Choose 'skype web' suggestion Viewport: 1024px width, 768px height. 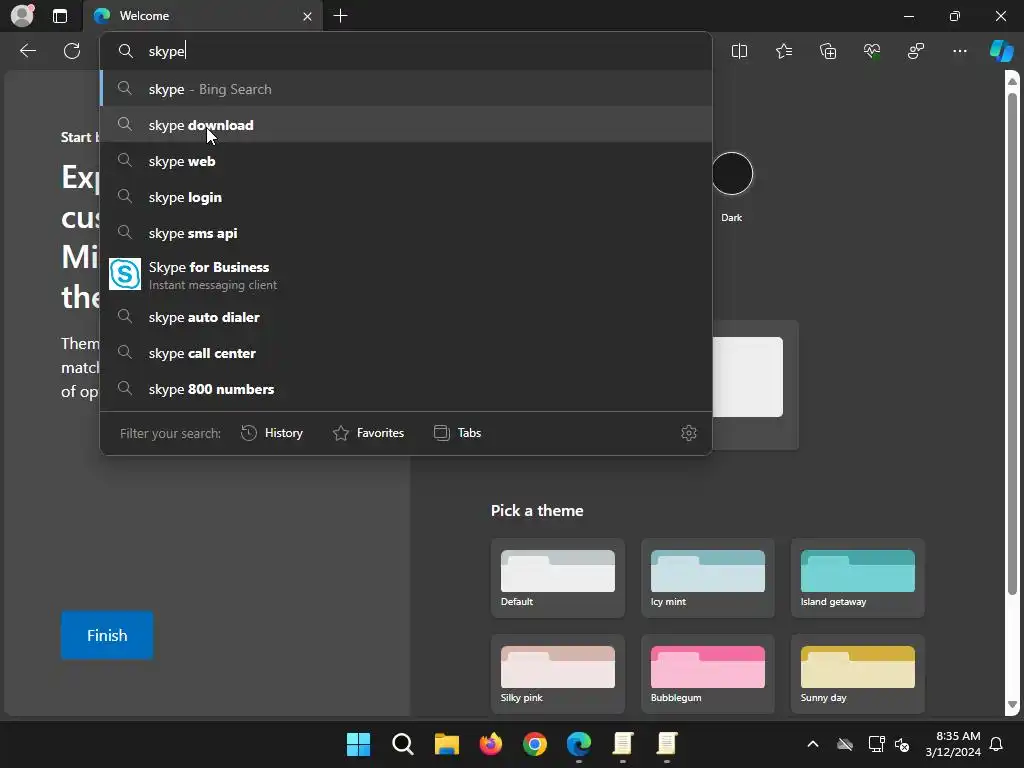tap(406, 161)
